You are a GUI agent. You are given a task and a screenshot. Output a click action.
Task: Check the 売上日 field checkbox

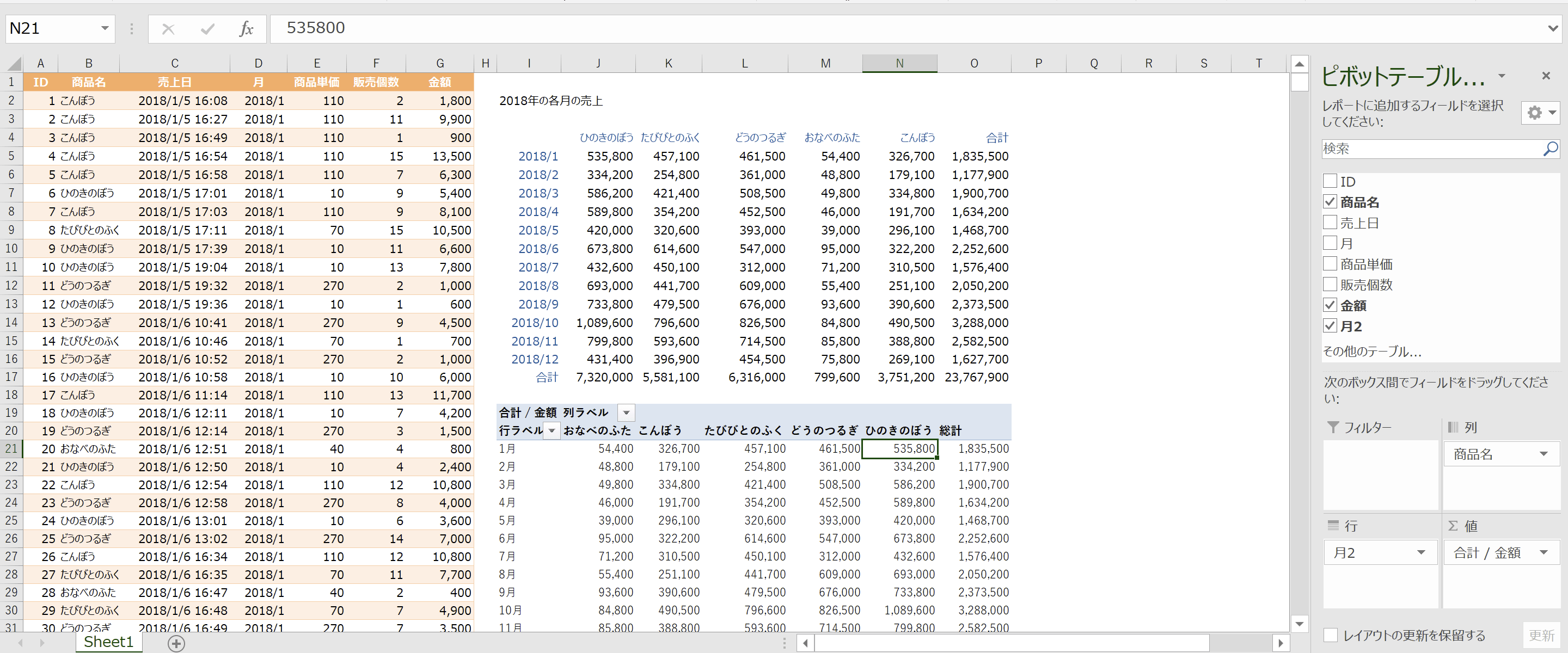[x=1330, y=222]
